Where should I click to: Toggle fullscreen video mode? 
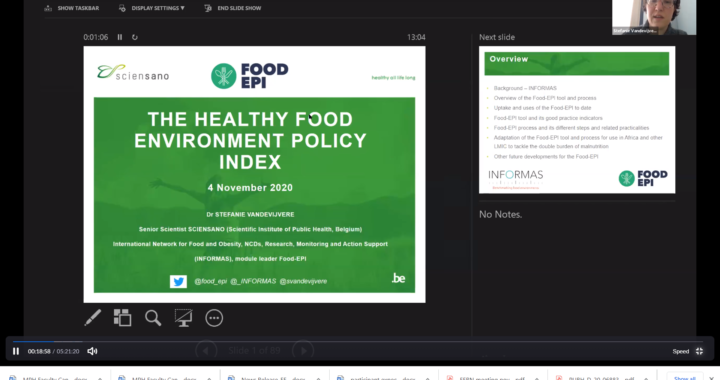pos(699,351)
